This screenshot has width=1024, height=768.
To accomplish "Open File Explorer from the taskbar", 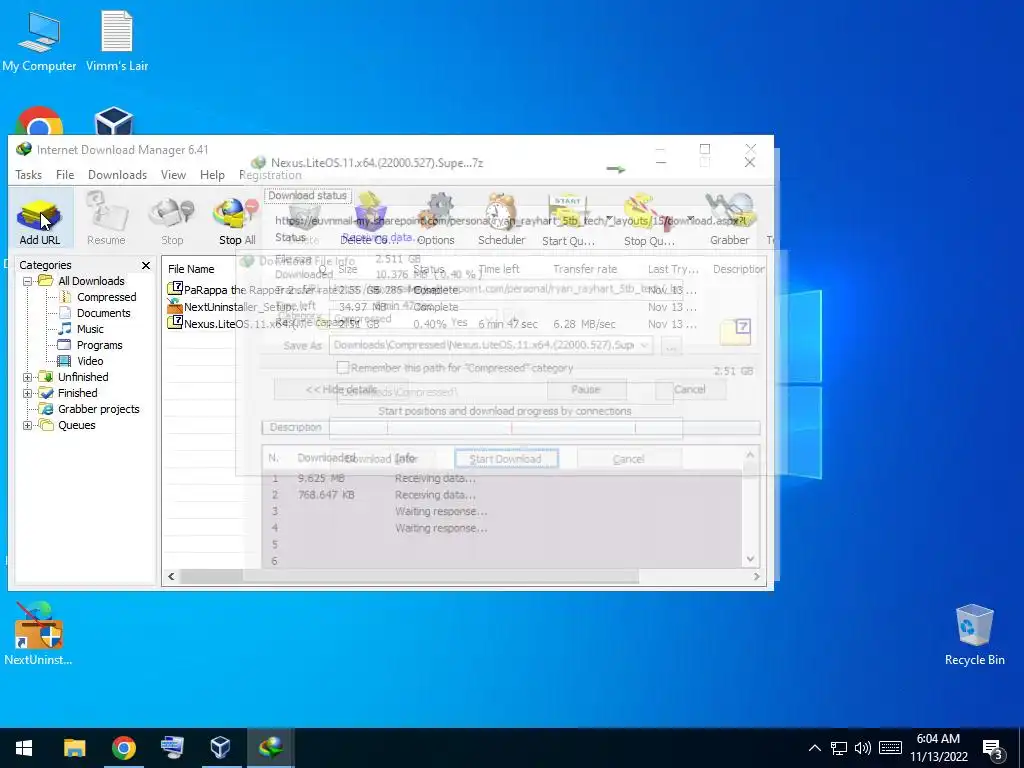I will tap(74, 747).
